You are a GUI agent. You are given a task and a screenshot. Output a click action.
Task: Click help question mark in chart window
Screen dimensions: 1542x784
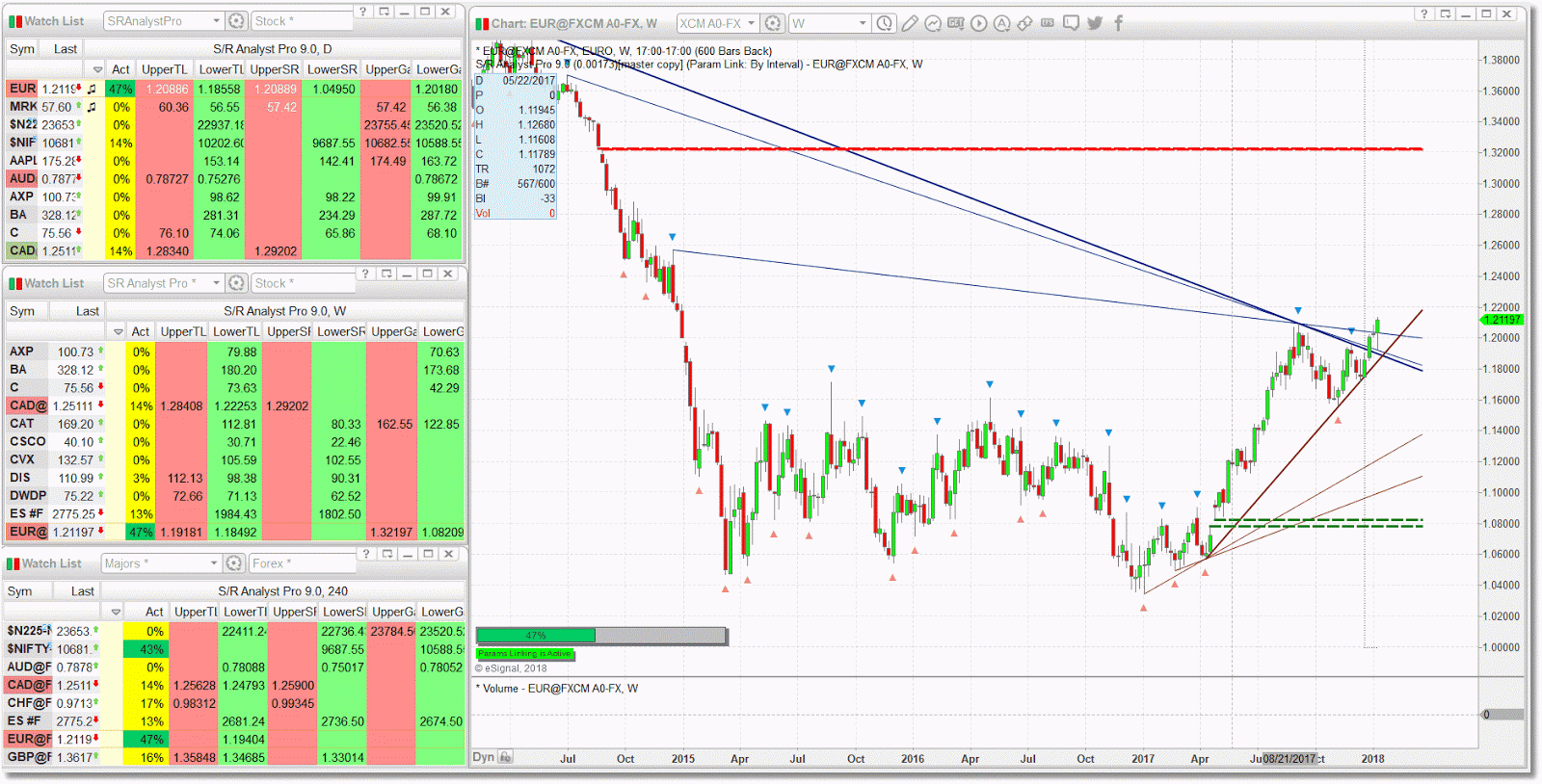[1424, 13]
